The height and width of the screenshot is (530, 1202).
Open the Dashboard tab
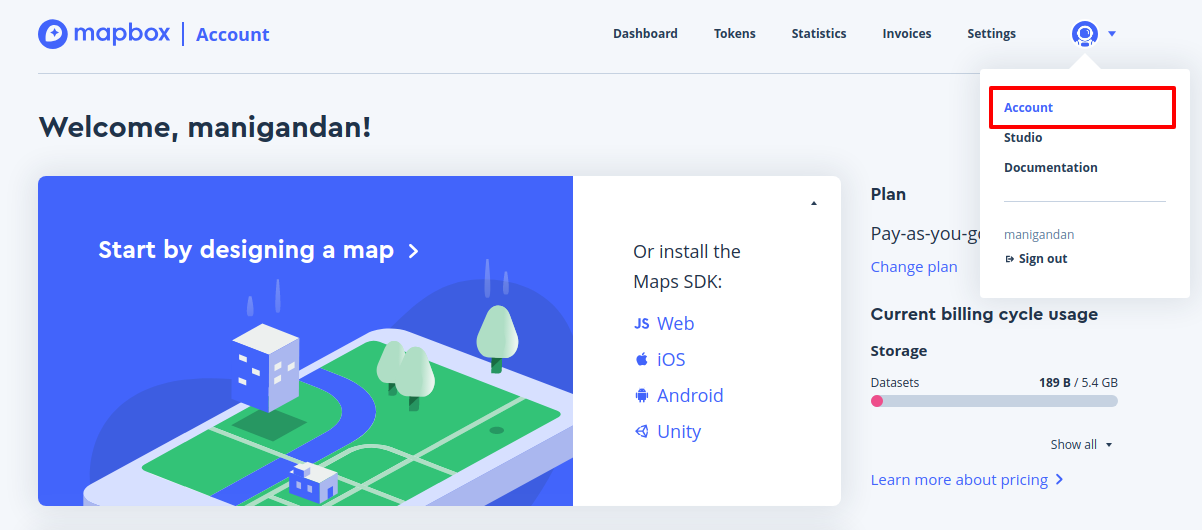click(x=645, y=34)
